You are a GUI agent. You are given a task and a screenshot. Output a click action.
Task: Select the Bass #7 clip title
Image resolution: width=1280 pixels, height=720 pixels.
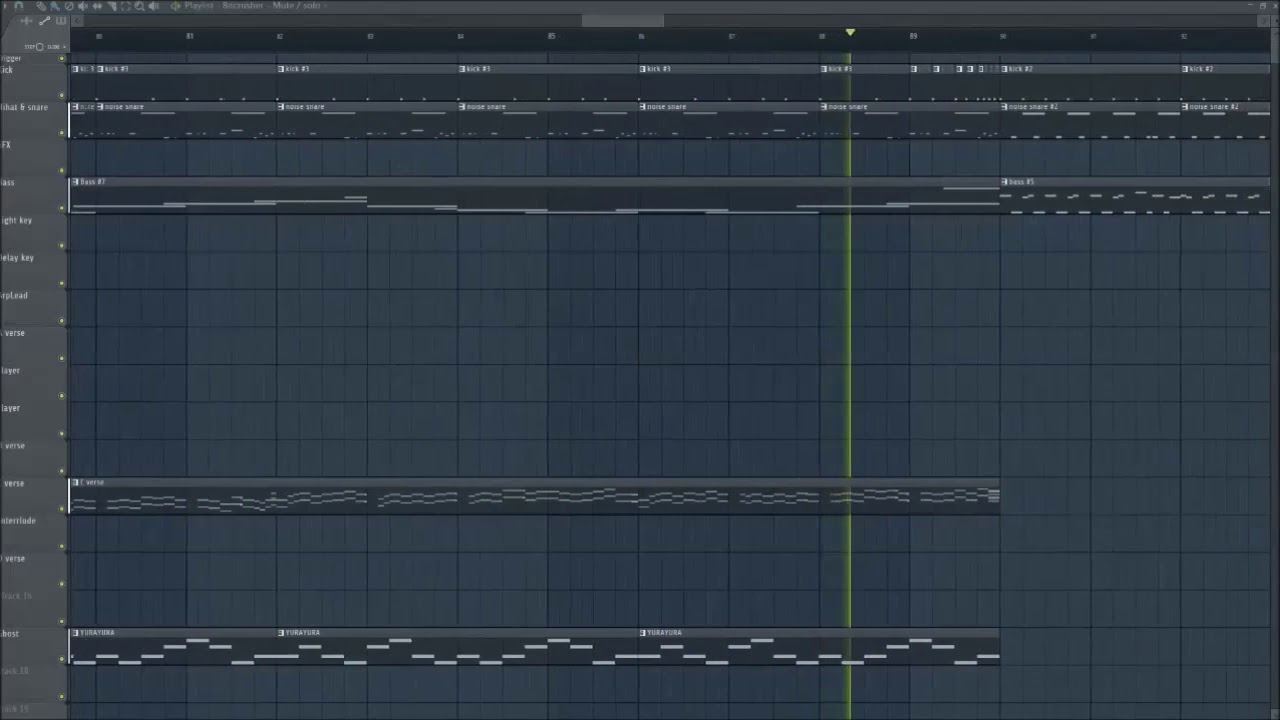(92, 182)
